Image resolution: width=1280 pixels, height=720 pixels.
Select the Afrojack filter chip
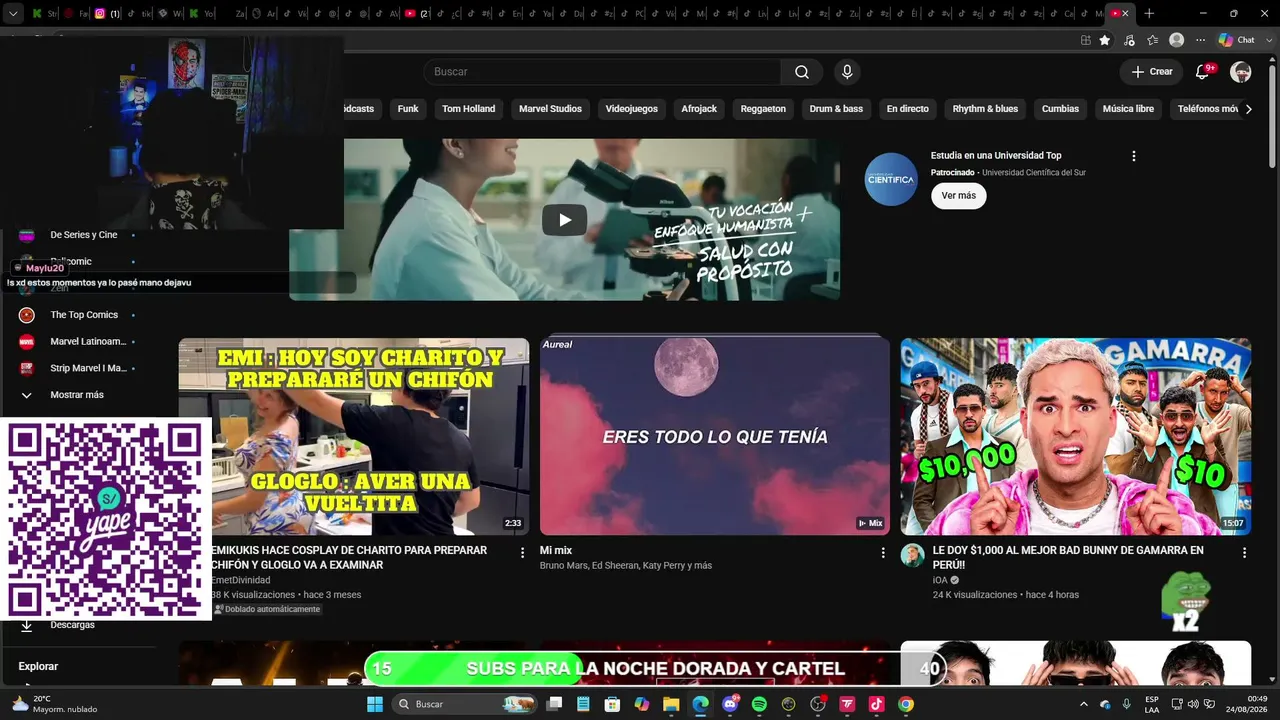(x=699, y=109)
